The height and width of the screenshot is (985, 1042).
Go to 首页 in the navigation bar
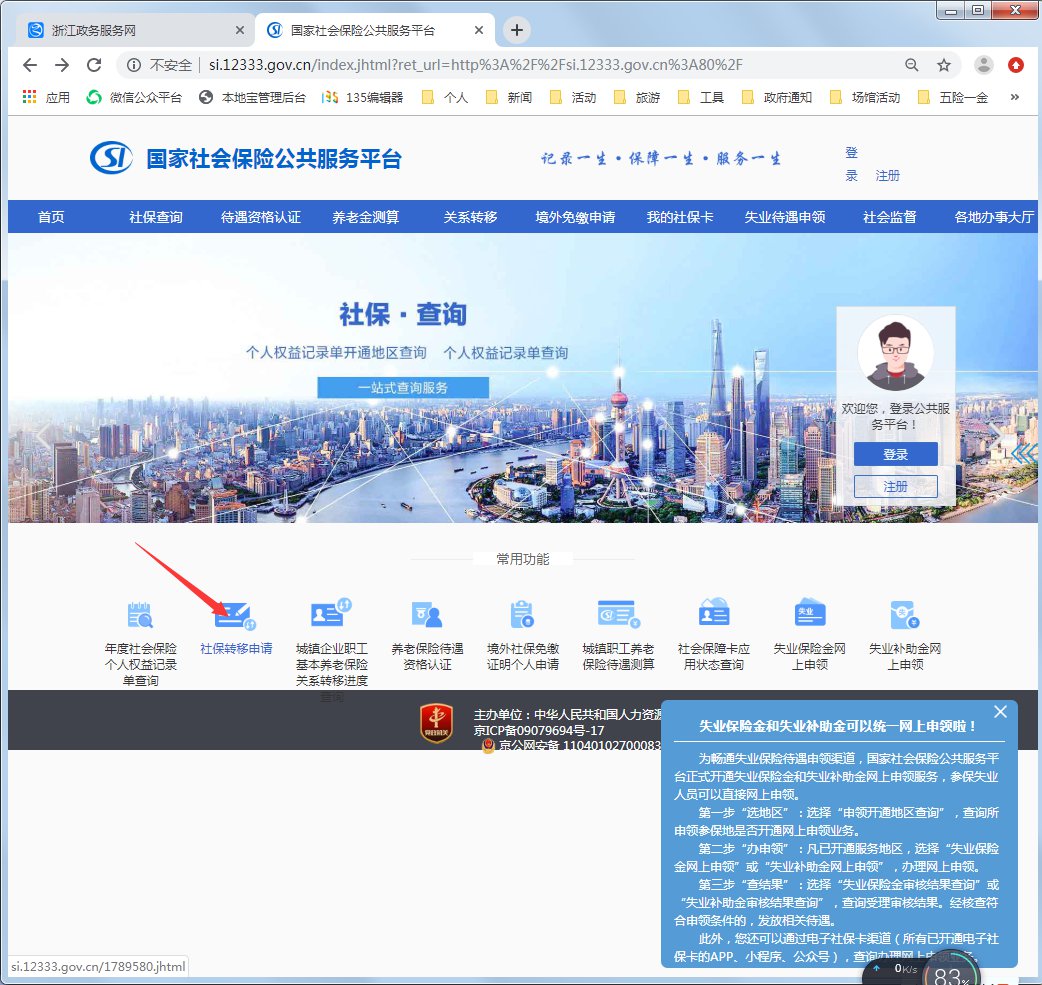click(51, 217)
